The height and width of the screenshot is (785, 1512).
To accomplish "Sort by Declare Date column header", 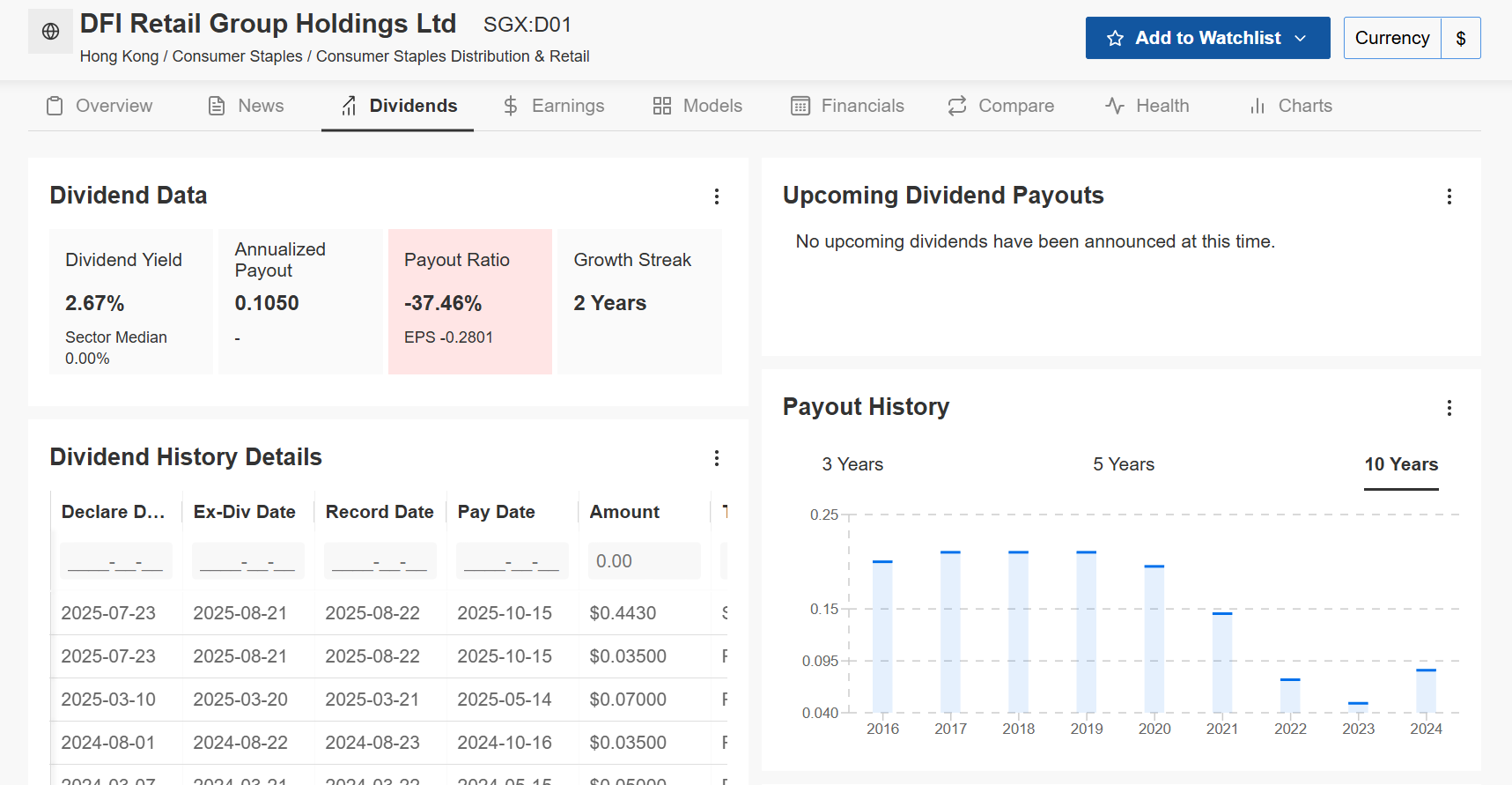I will 114,512.
